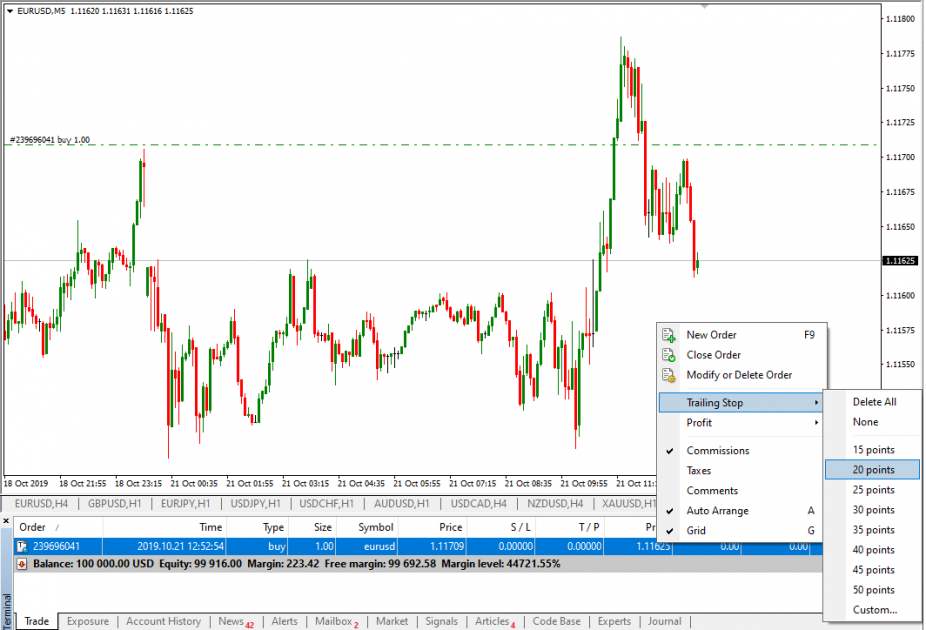The width and height of the screenshot is (926, 630).
Task: Set trailing stop to 20 points
Action: click(872, 470)
